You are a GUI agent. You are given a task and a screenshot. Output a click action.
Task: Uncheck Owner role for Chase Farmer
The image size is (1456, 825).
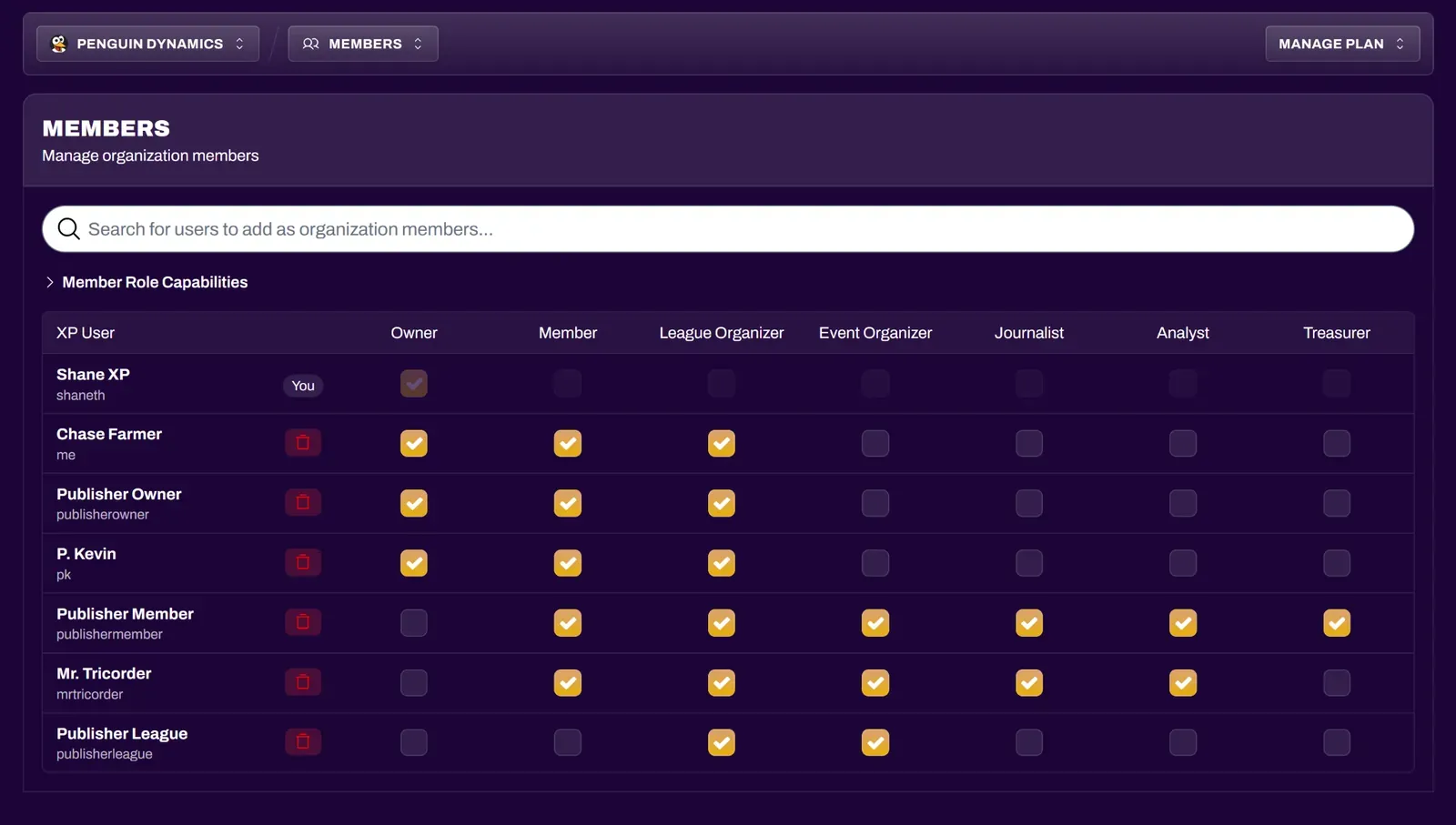coord(414,443)
